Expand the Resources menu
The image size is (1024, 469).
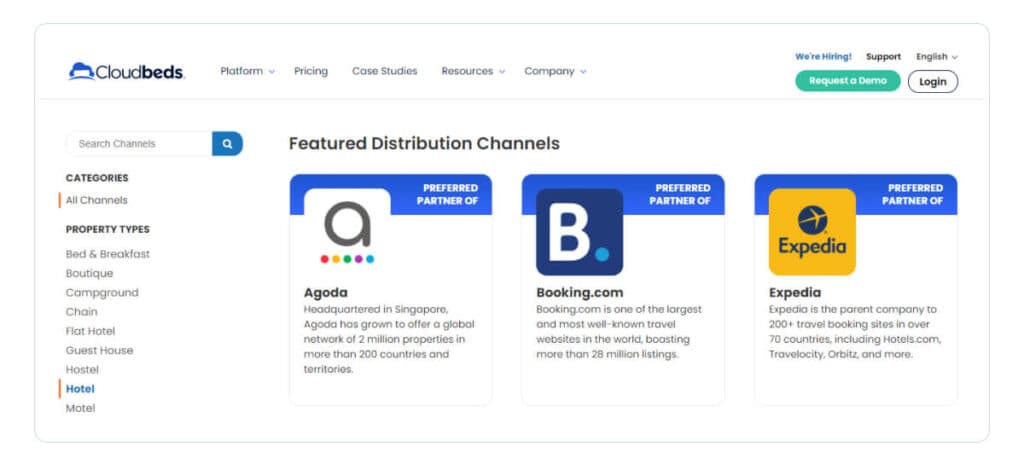click(x=473, y=71)
